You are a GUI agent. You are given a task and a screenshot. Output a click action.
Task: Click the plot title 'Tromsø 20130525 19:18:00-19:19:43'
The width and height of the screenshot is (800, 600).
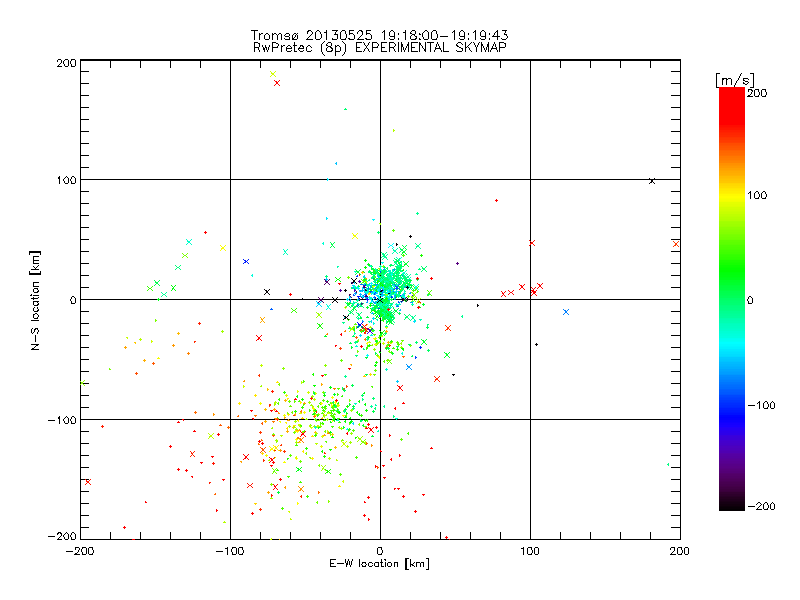[x=380, y=35]
